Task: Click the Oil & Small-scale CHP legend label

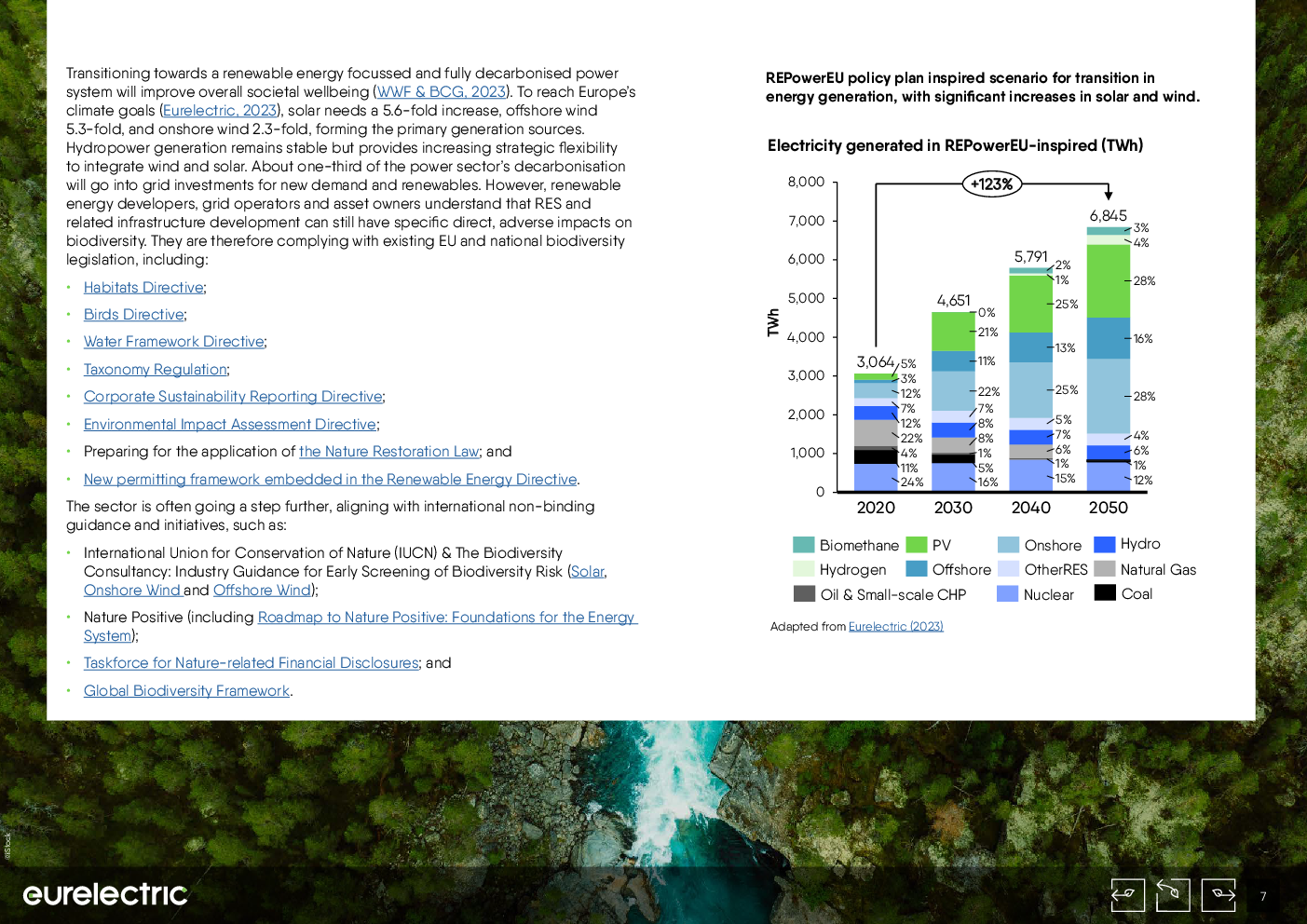Action: (x=893, y=595)
